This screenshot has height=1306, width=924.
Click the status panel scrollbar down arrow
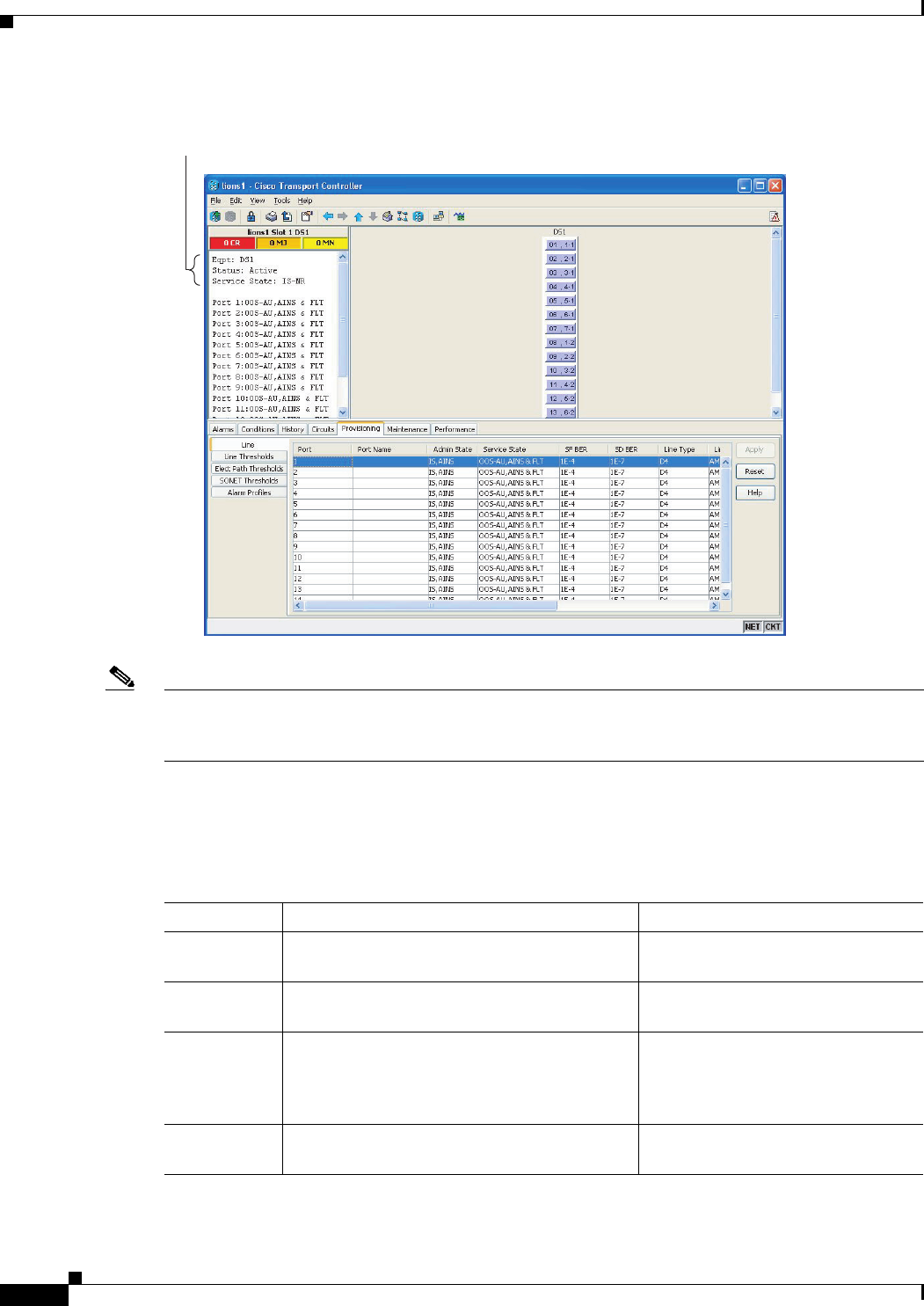343,412
